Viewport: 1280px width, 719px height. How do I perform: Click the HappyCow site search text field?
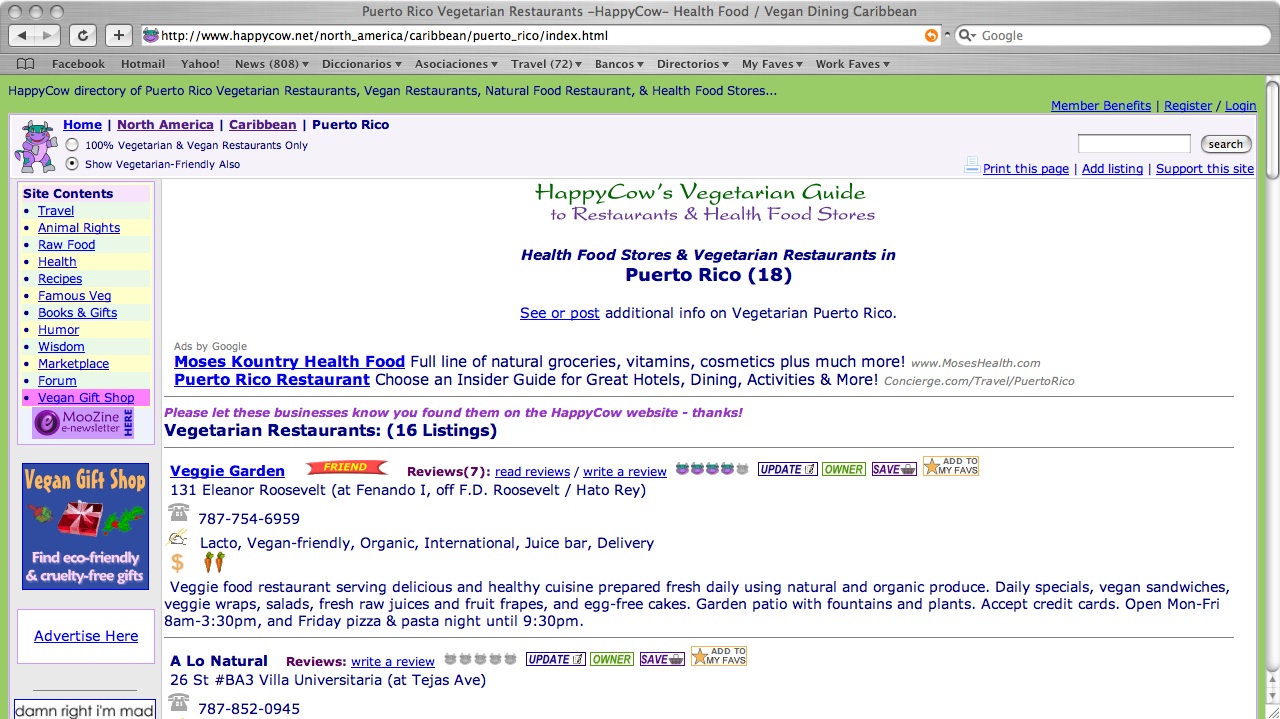(x=1133, y=144)
